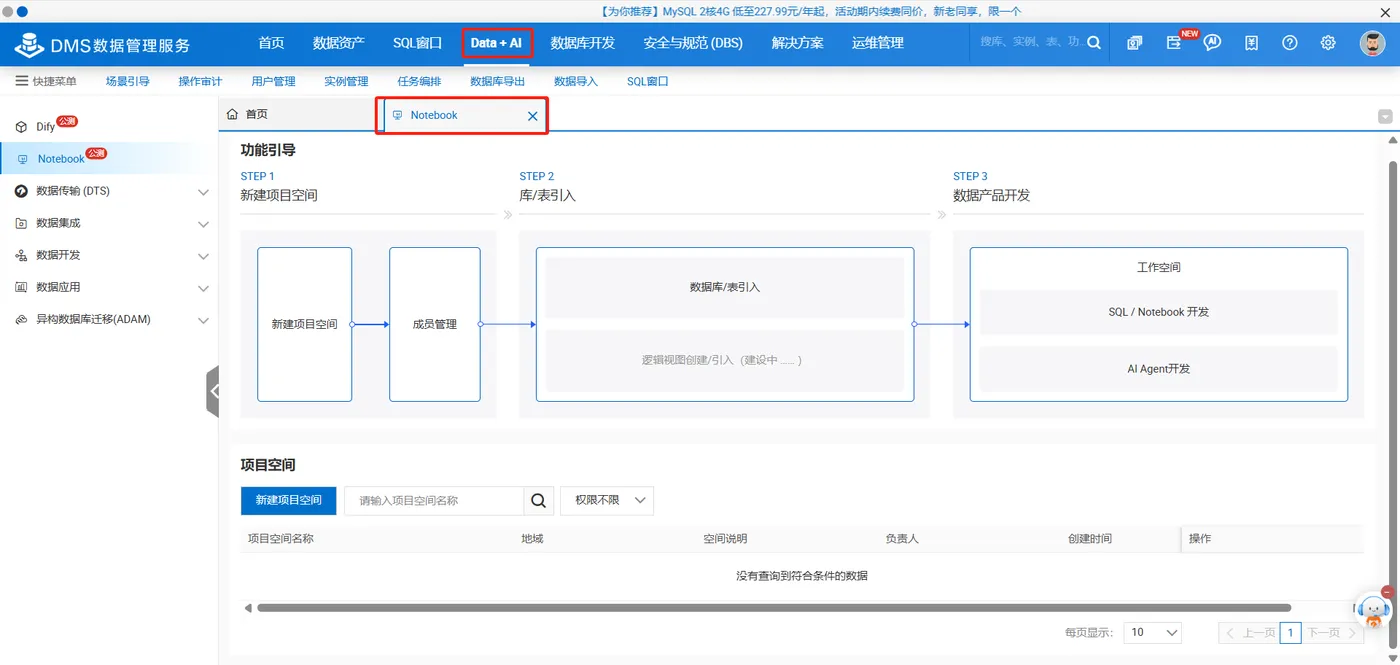Click the table's horizontal scrollbar thumb
Viewport: 1400px width, 665px height.
774,608
